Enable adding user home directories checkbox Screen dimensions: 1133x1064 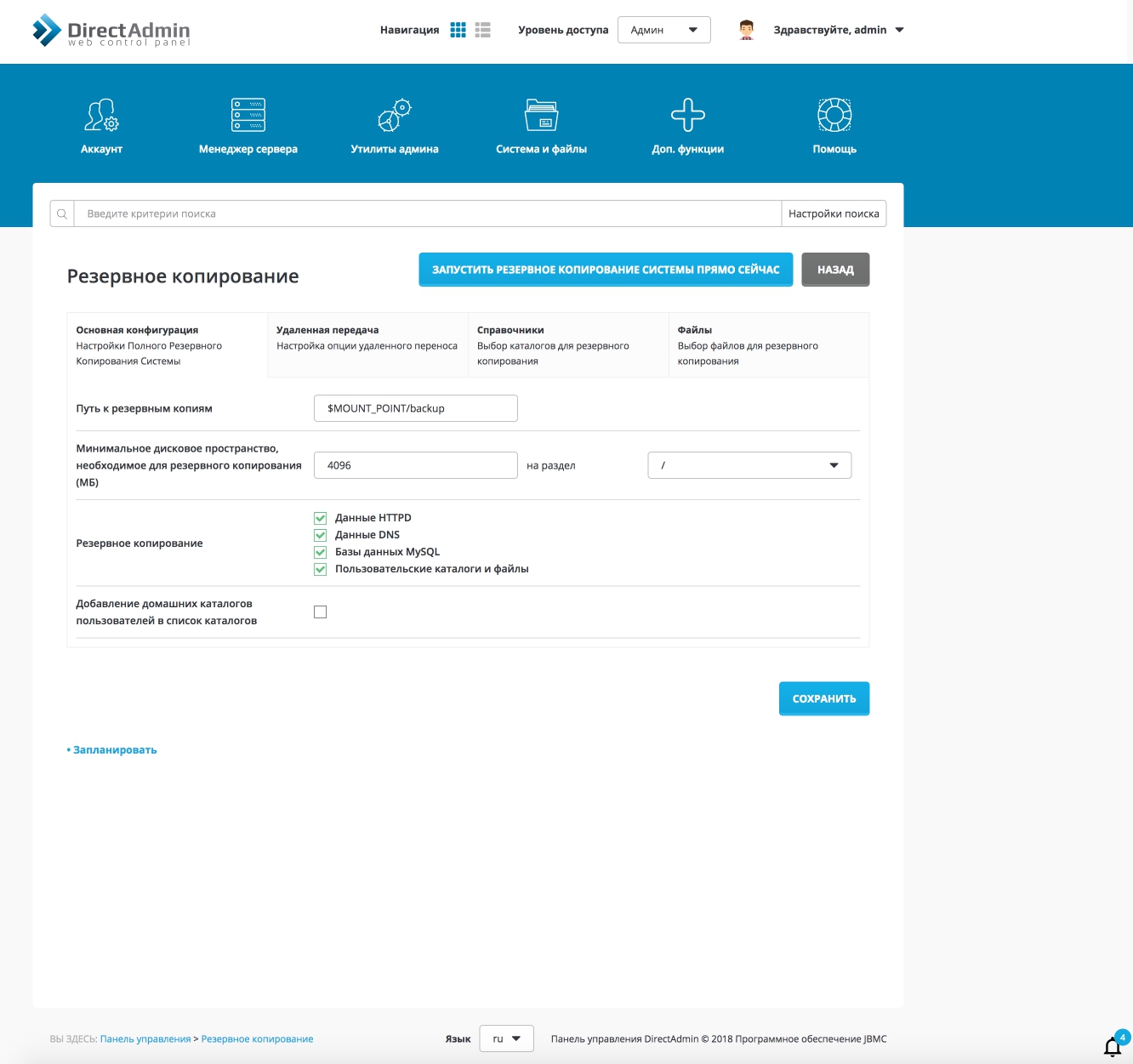321,612
